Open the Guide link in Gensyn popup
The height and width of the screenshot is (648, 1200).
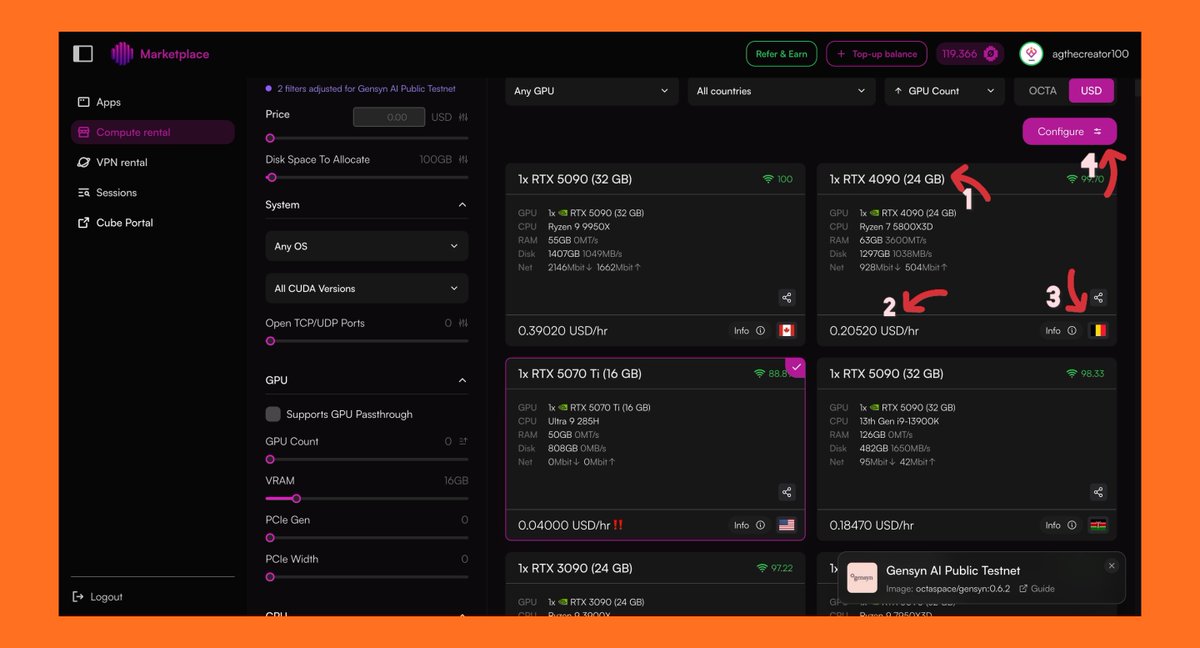click(x=1037, y=589)
